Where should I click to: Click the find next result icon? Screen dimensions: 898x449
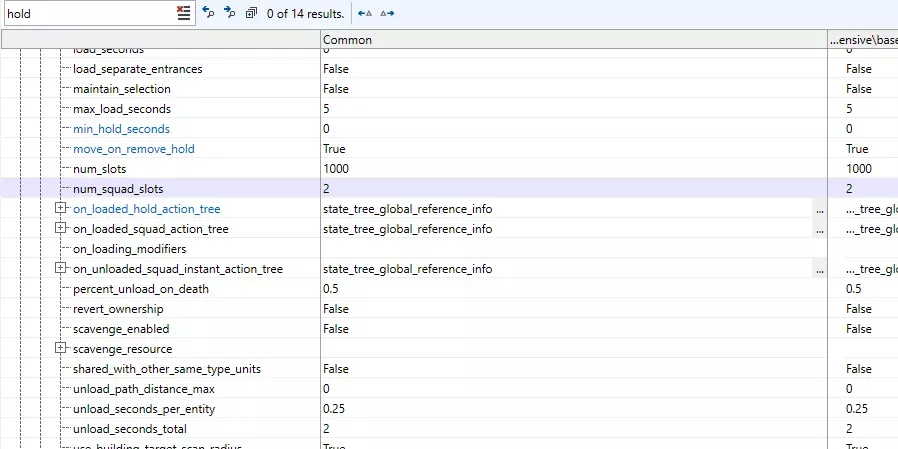pyautogui.click(x=229, y=13)
